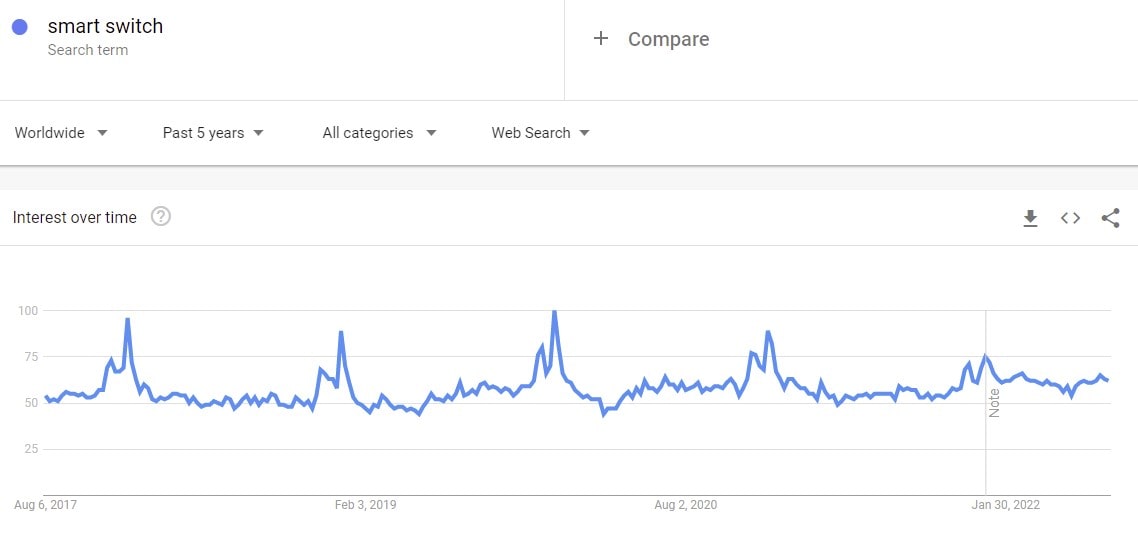Click the download CSV icon
The width and height of the screenshot is (1138, 534).
click(x=1030, y=218)
